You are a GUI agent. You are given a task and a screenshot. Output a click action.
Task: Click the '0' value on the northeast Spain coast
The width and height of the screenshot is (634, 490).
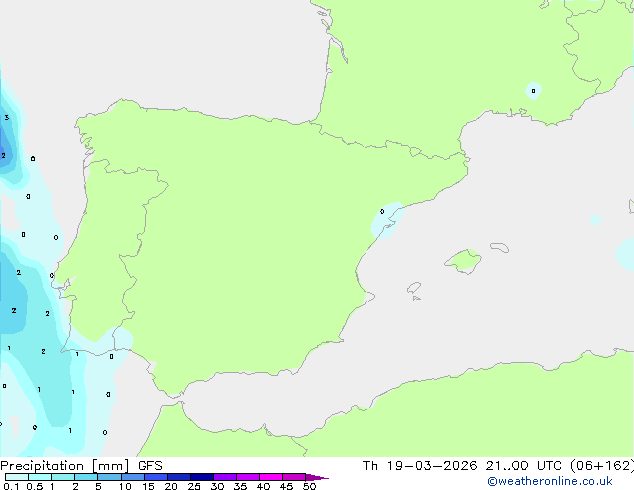[x=382, y=211]
